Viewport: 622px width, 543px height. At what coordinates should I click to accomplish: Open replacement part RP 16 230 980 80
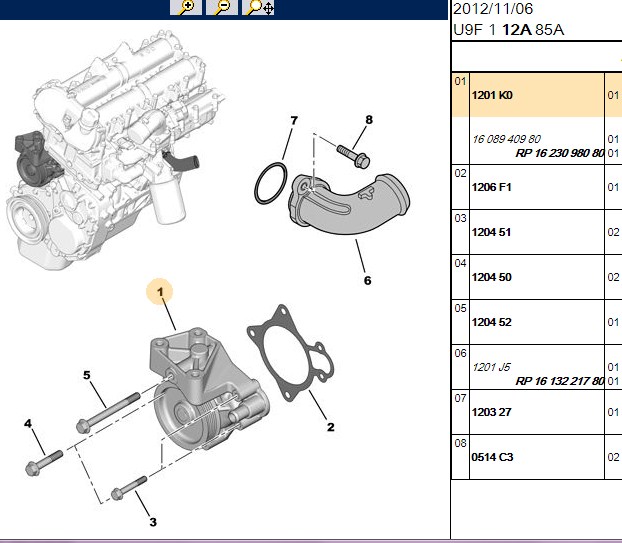(x=559, y=153)
